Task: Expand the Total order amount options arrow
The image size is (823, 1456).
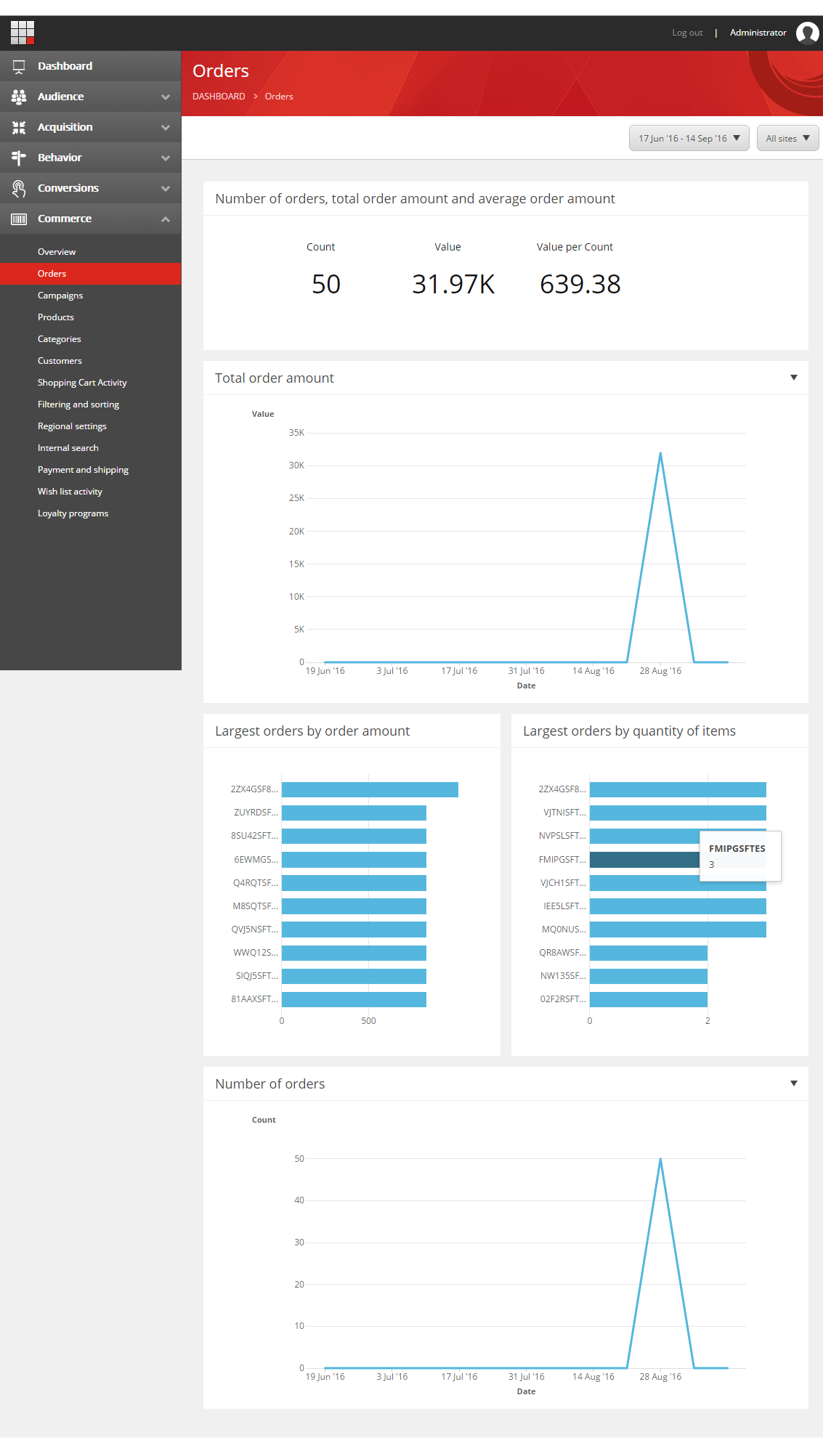Action: coord(793,378)
